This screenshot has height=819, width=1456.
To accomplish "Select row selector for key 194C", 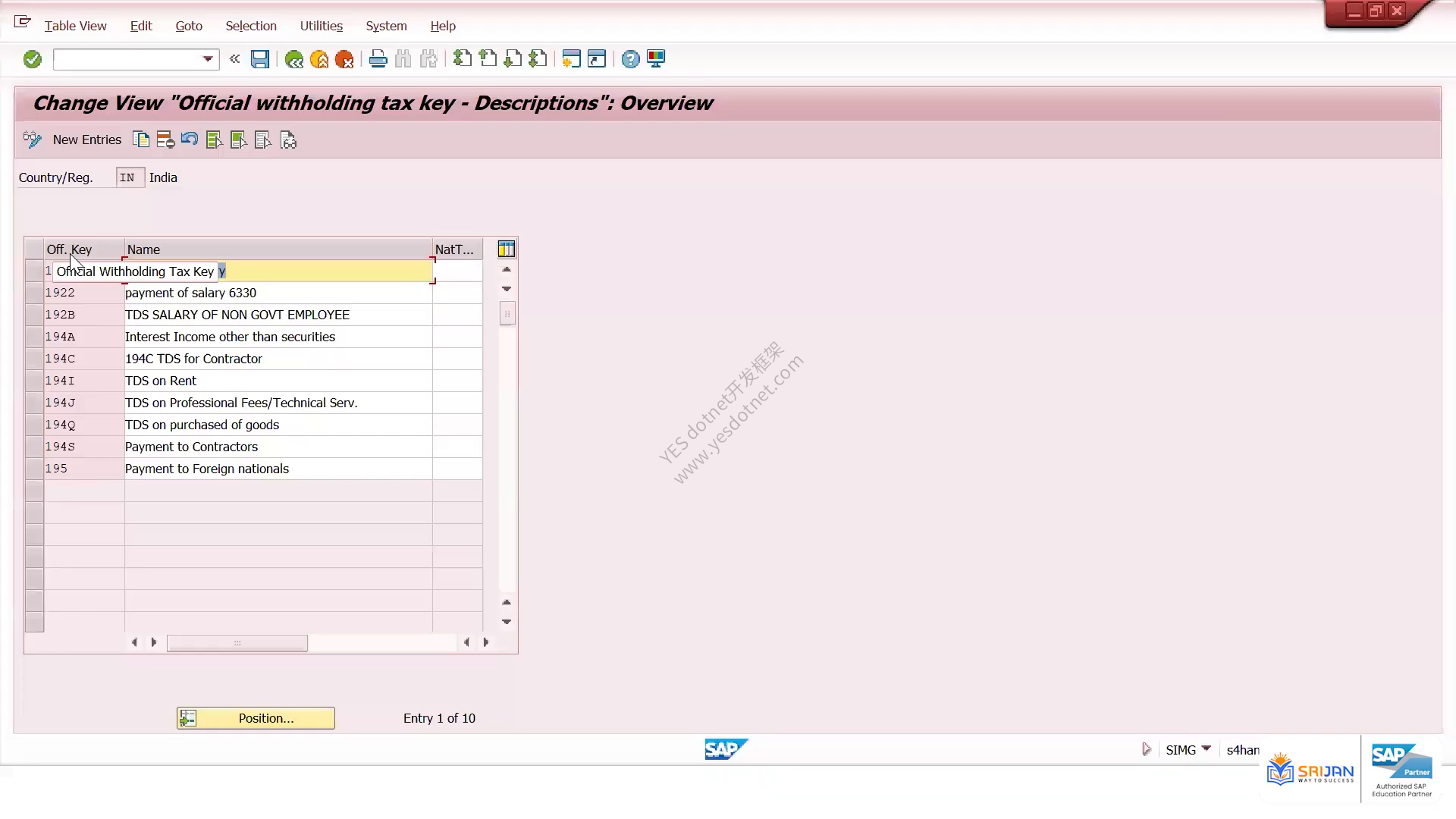I will click(34, 359).
